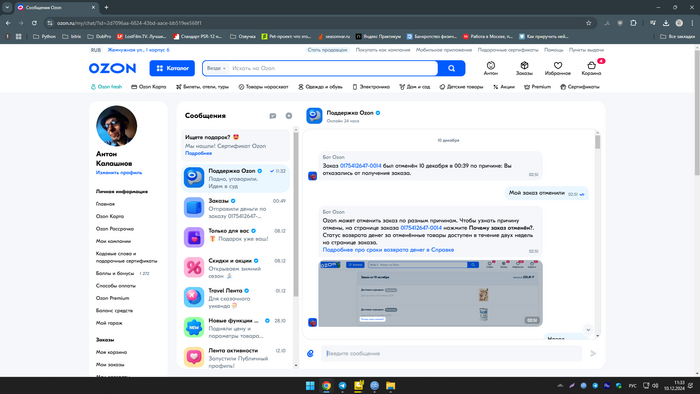Open Дом и сад category

pyautogui.click(x=415, y=87)
